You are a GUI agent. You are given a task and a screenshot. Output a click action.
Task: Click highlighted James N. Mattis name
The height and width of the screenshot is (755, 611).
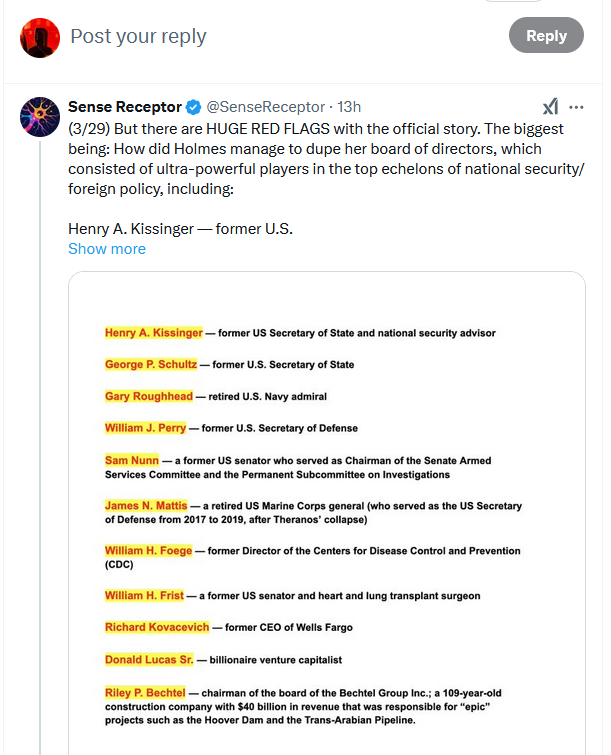pyautogui.click(x=146, y=506)
